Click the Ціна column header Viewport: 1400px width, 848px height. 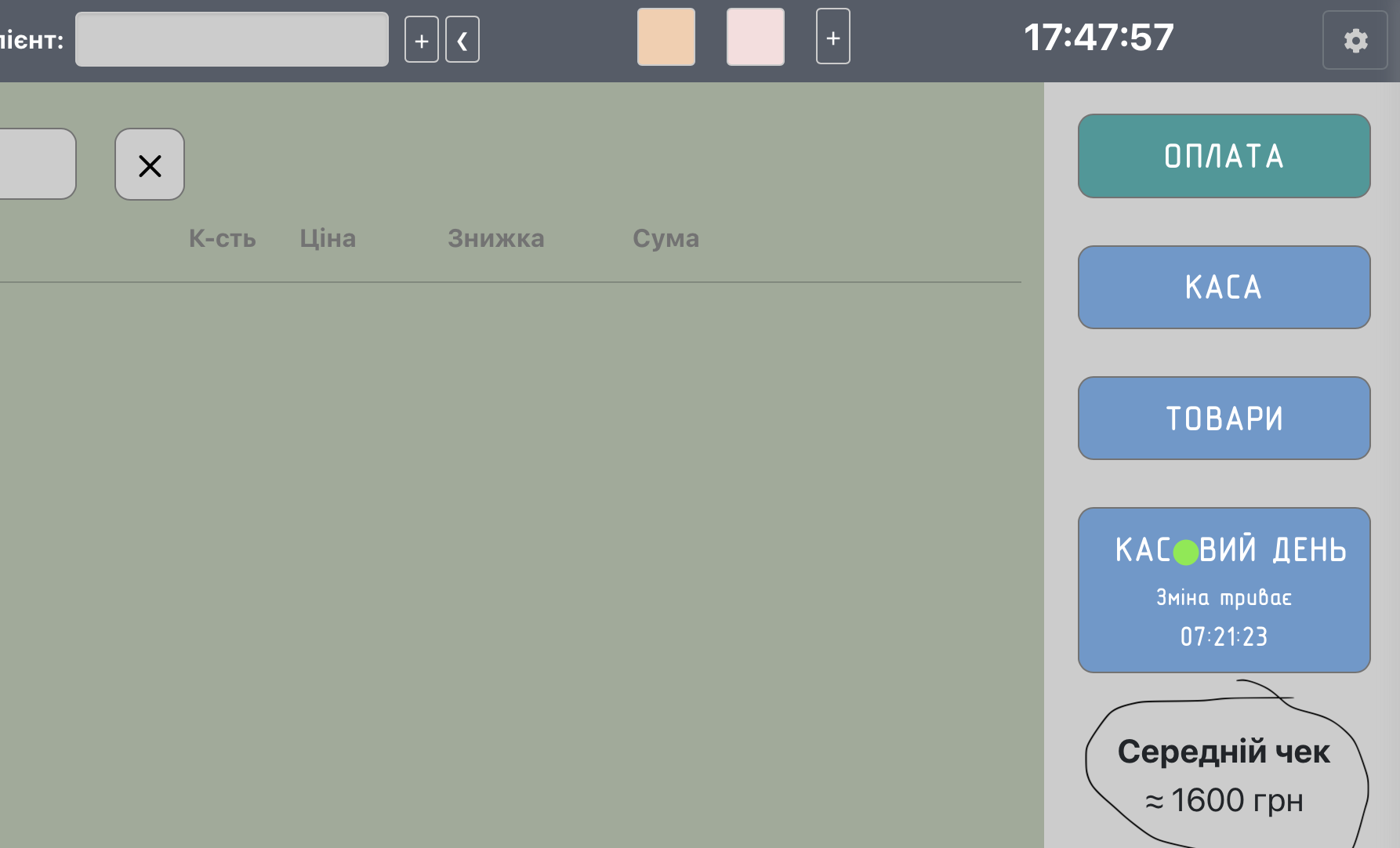(x=328, y=238)
